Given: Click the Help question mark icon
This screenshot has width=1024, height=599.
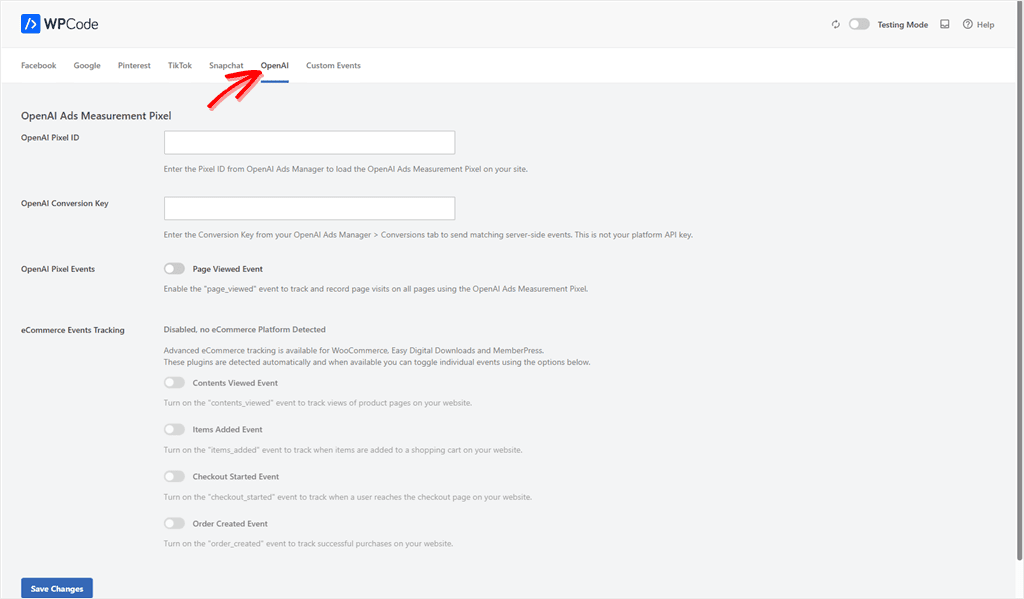Looking at the screenshot, I should 967,24.
